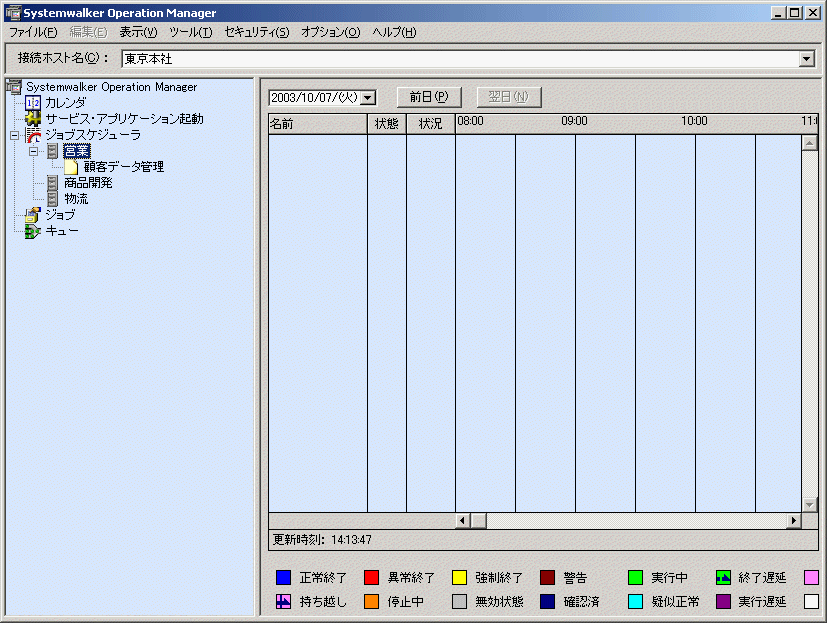Click the 翌日(N) button
This screenshot has width=827, height=623.
[x=509, y=97]
